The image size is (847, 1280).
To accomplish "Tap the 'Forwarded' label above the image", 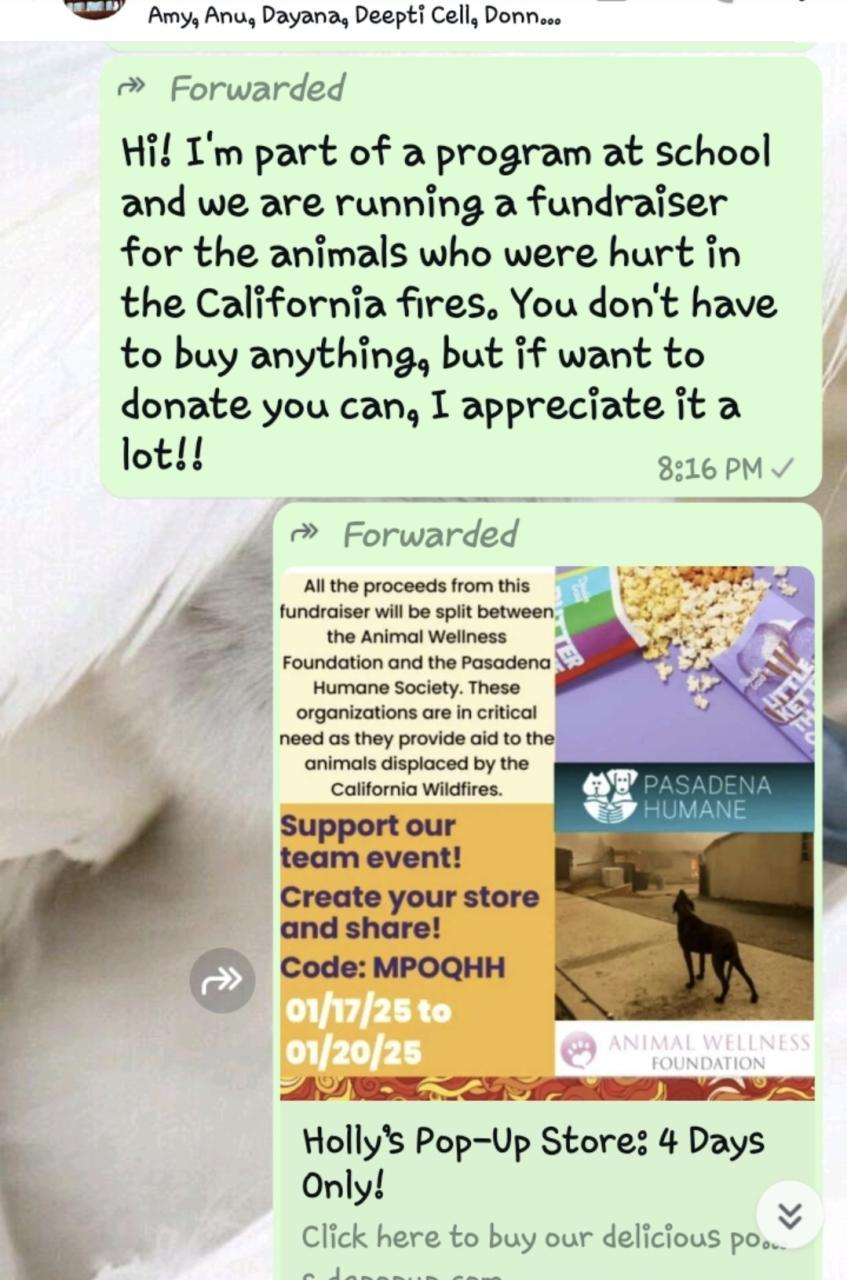I will [431, 534].
